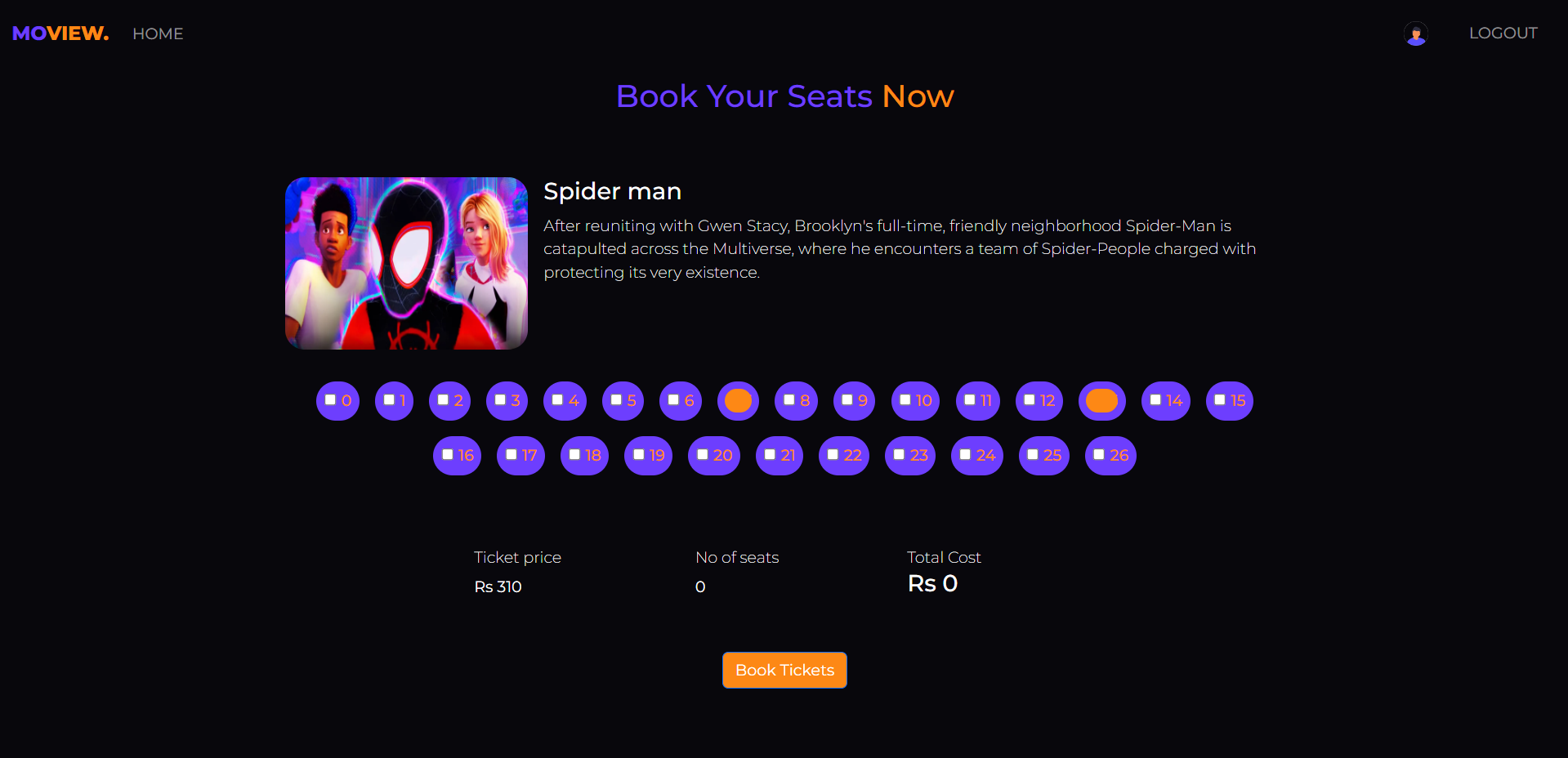Click the checkbox inside seat 15
This screenshot has width=1568, height=758.
tap(1221, 400)
